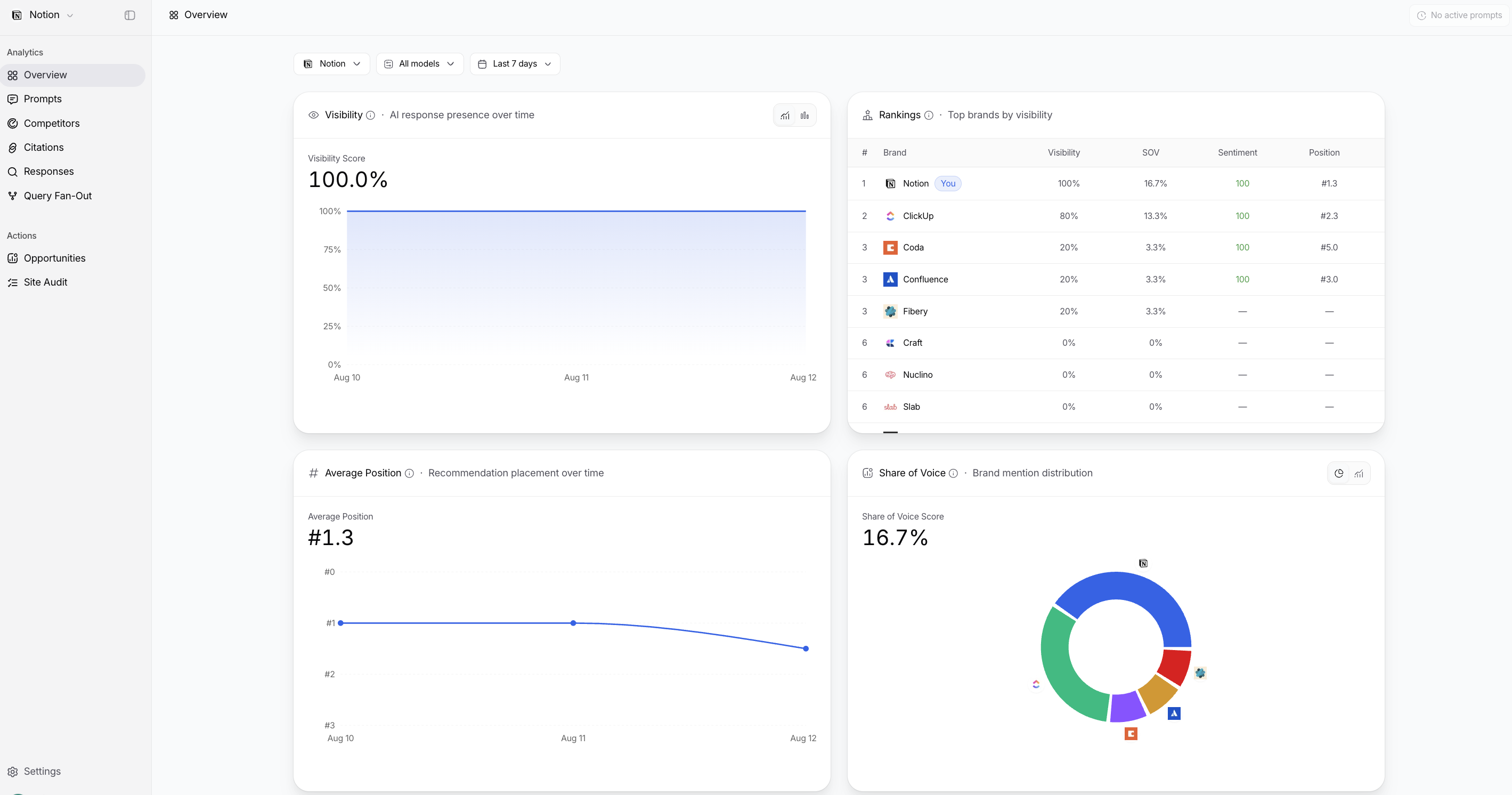Click the Citations link icon

tap(12, 148)
